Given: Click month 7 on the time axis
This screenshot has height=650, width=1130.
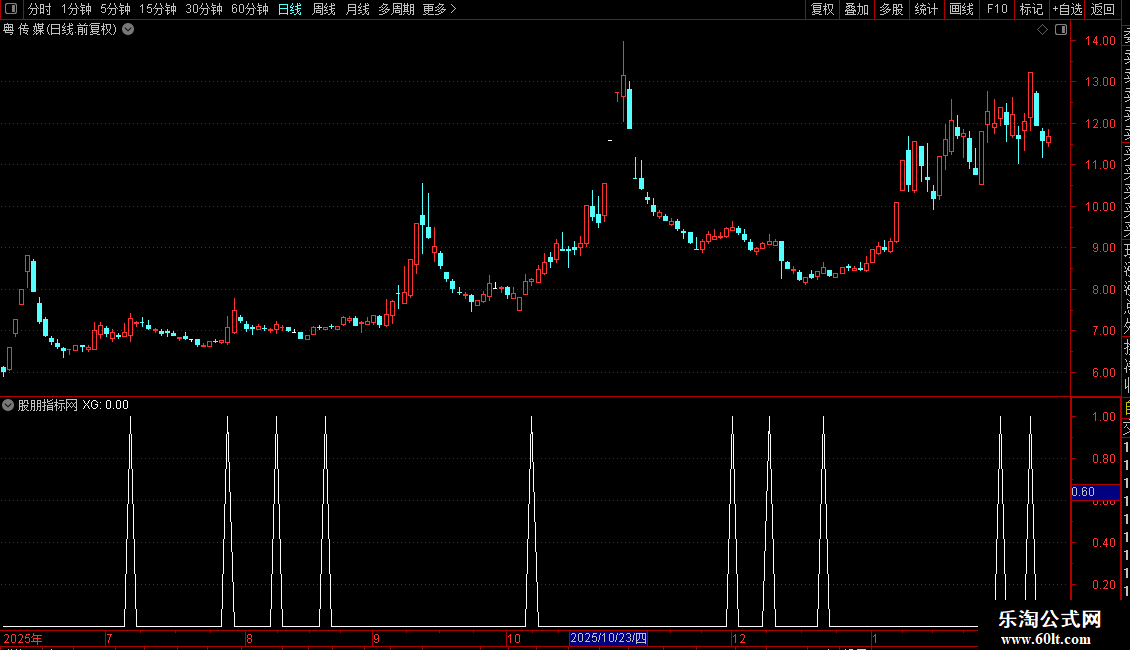Looking at the screenshot, I should (x=109, y=638).
